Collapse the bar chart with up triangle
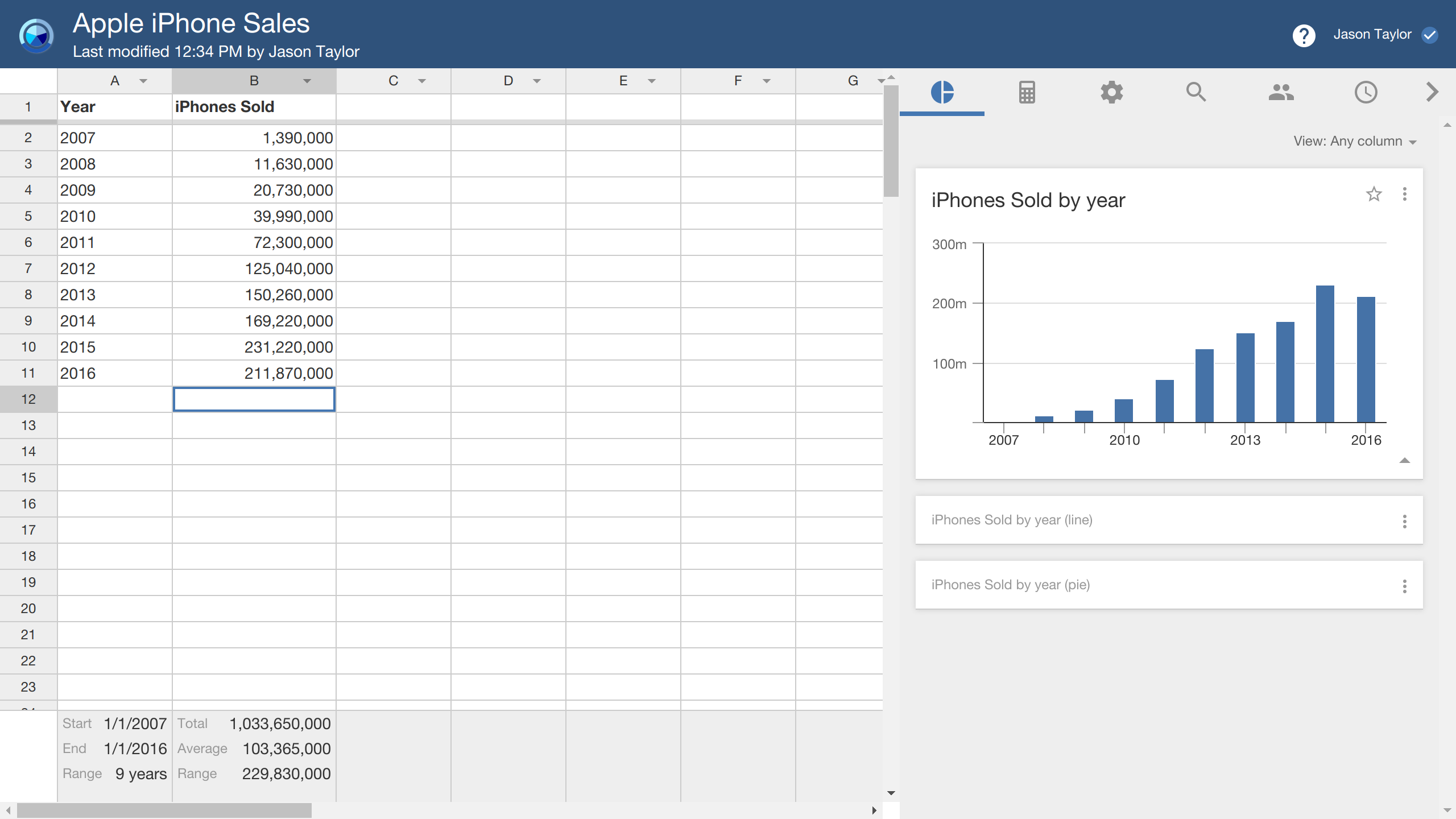1456x819 pixels. [1404, 461]
